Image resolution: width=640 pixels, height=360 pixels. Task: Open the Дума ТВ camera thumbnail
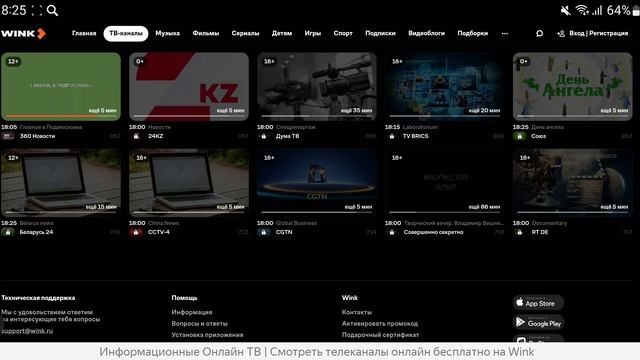point(317,87)
